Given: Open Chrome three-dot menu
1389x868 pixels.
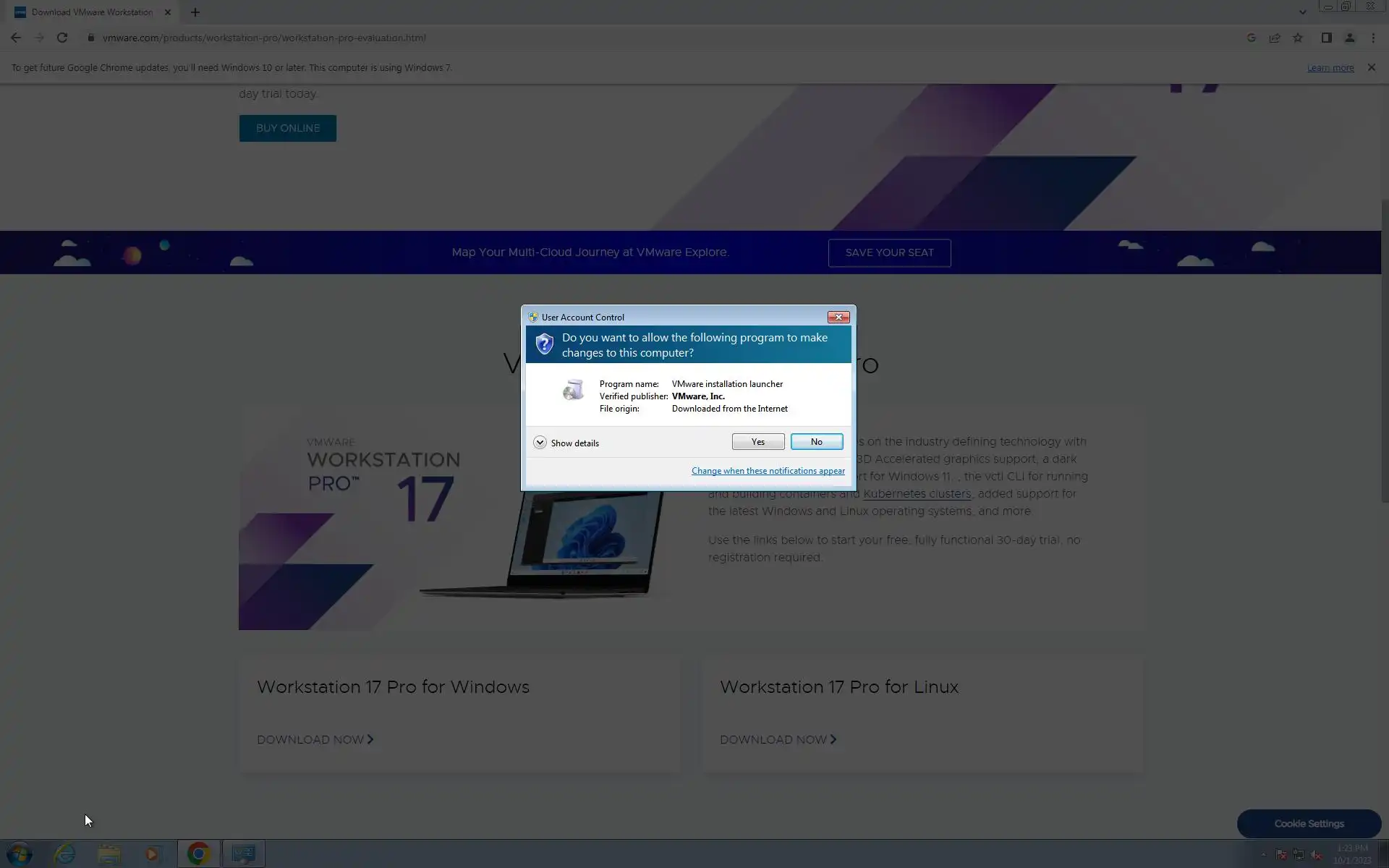Looking at the screenshot, I should (x=1373, y=38).
